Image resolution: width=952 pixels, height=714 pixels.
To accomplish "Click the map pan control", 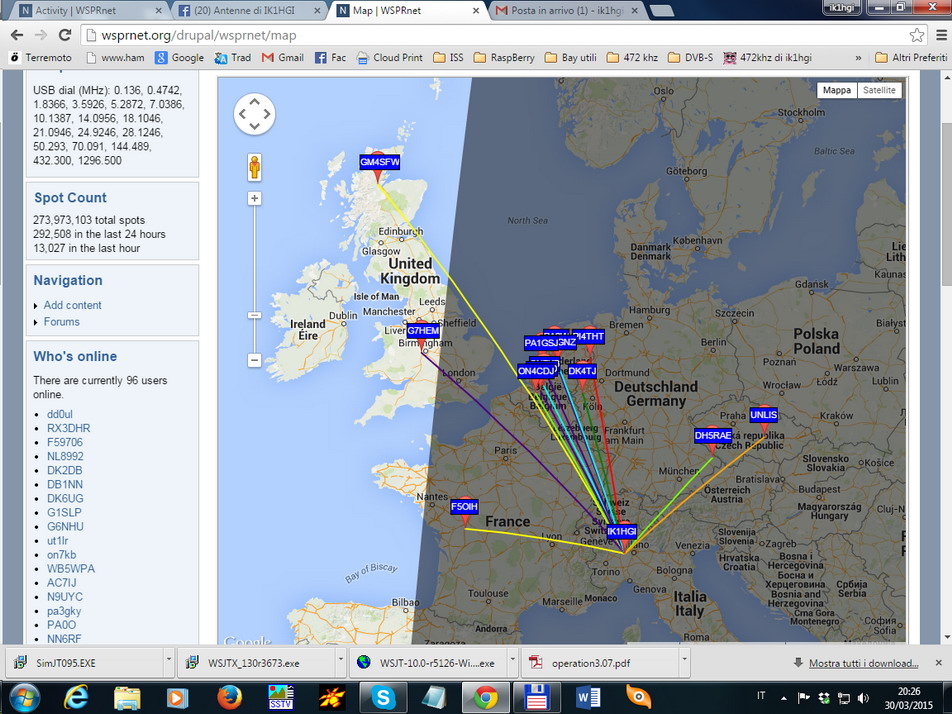I will tap(254, 114).
